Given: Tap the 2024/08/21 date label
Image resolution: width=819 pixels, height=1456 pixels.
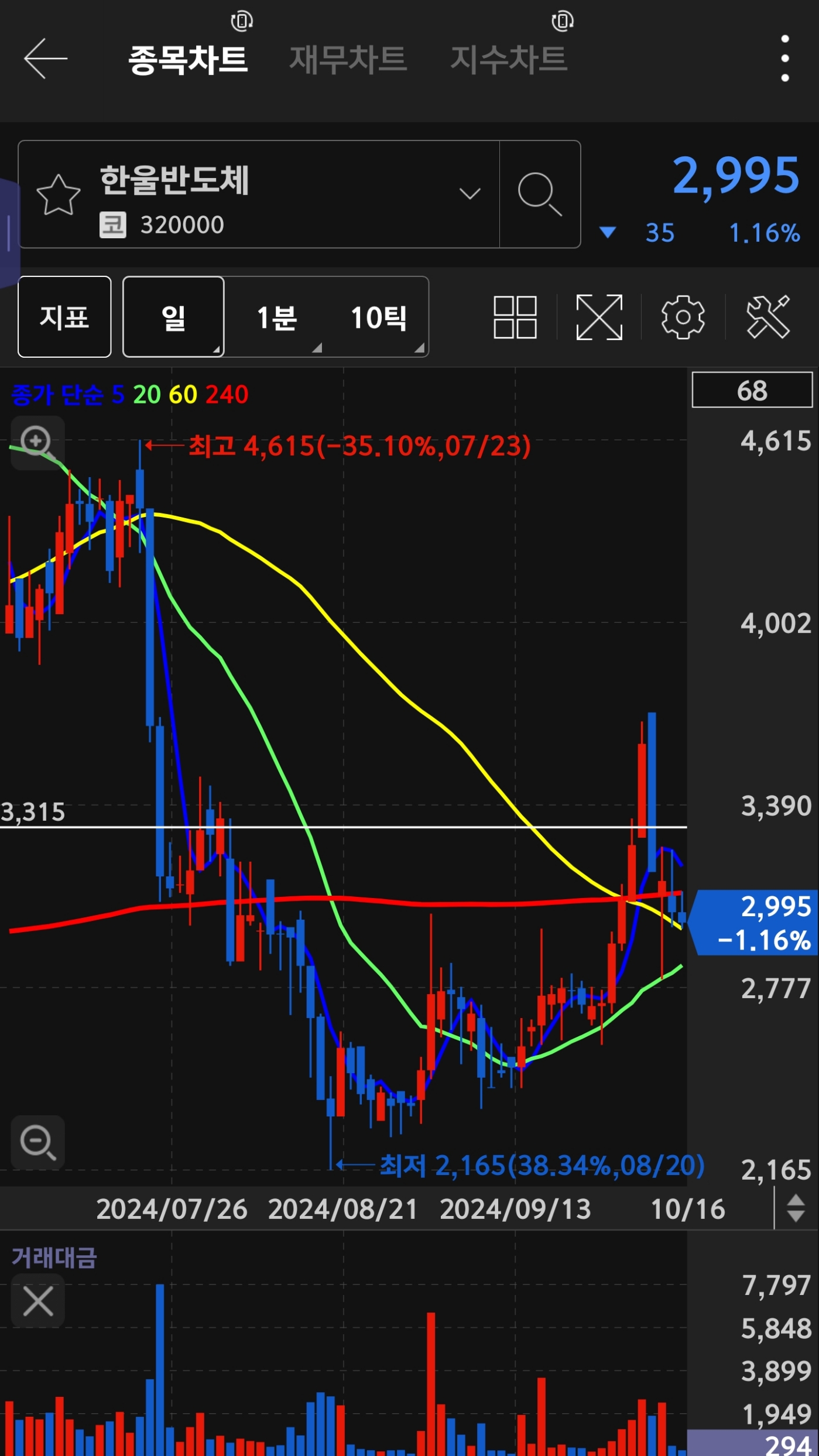Looking at the screenshot, I should click(343, 1209).
